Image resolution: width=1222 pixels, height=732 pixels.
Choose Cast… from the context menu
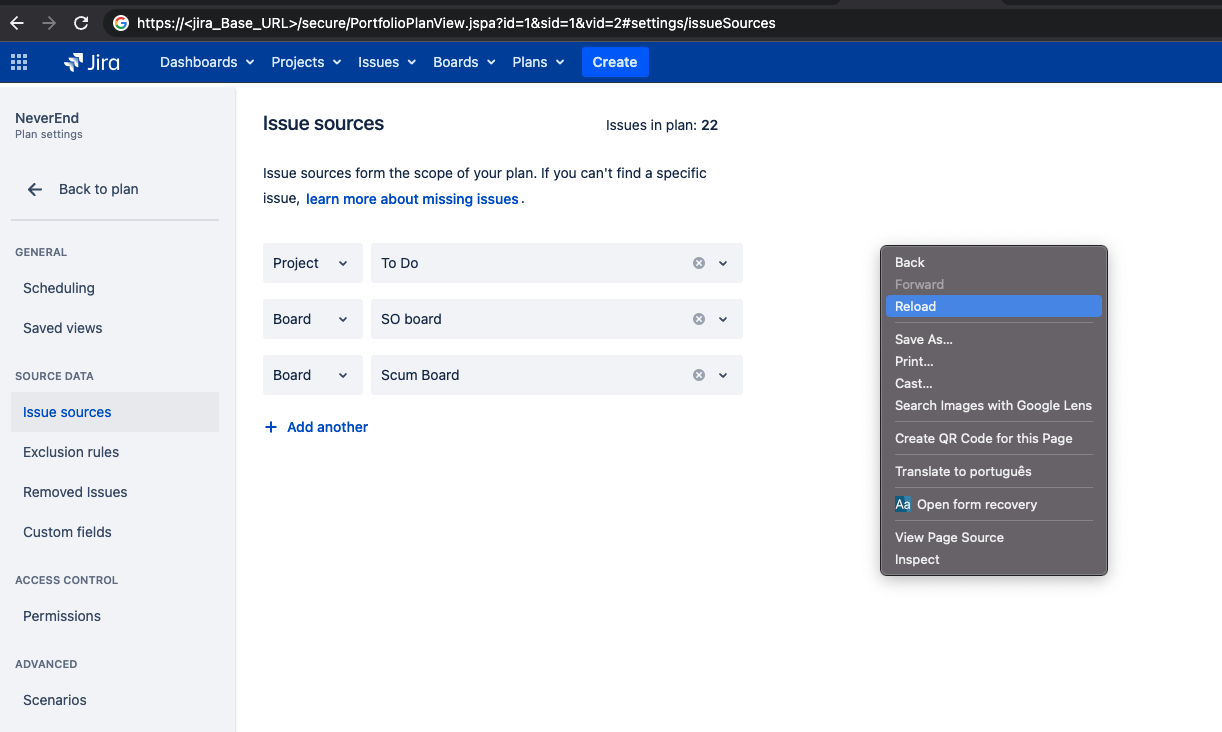[994, 383]
